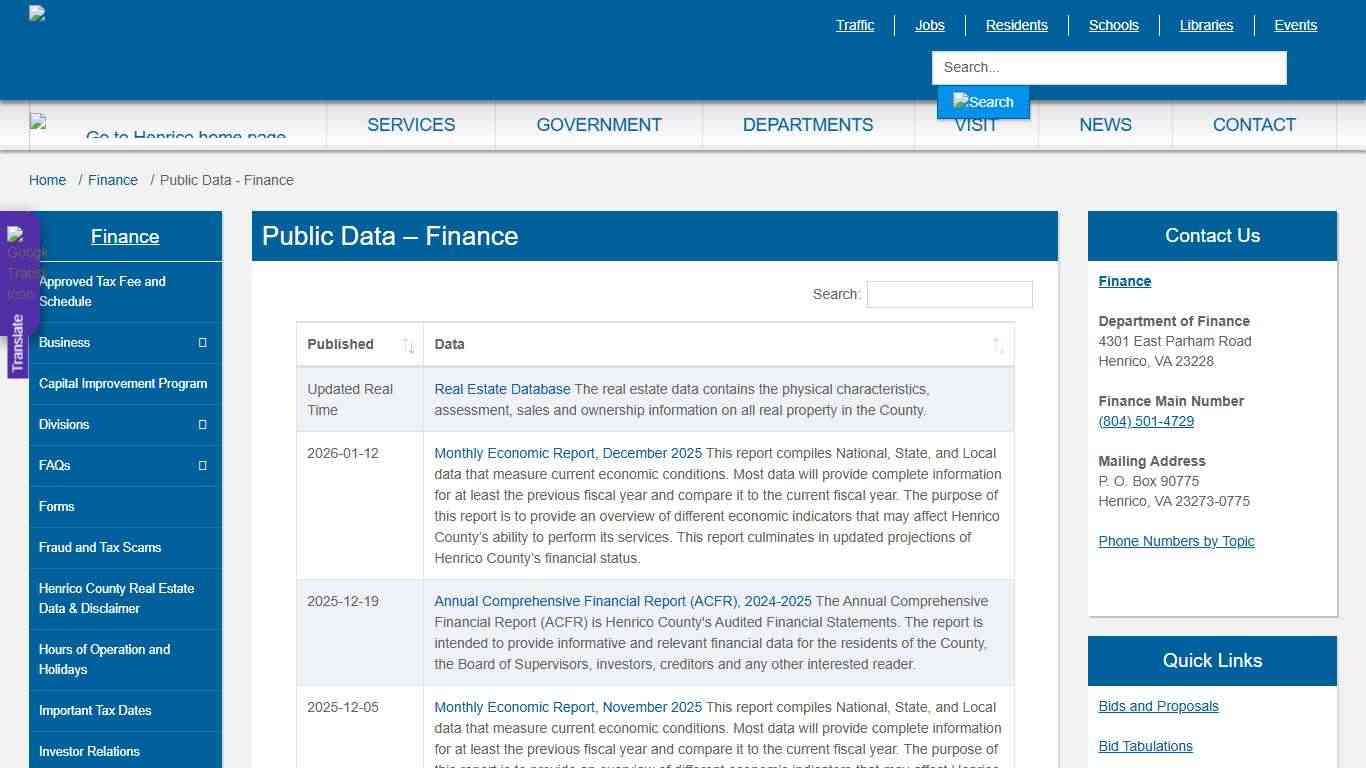Open Monthly Economic Report, December 2025
Screen dimensions: 1366x768
[567, 453]
